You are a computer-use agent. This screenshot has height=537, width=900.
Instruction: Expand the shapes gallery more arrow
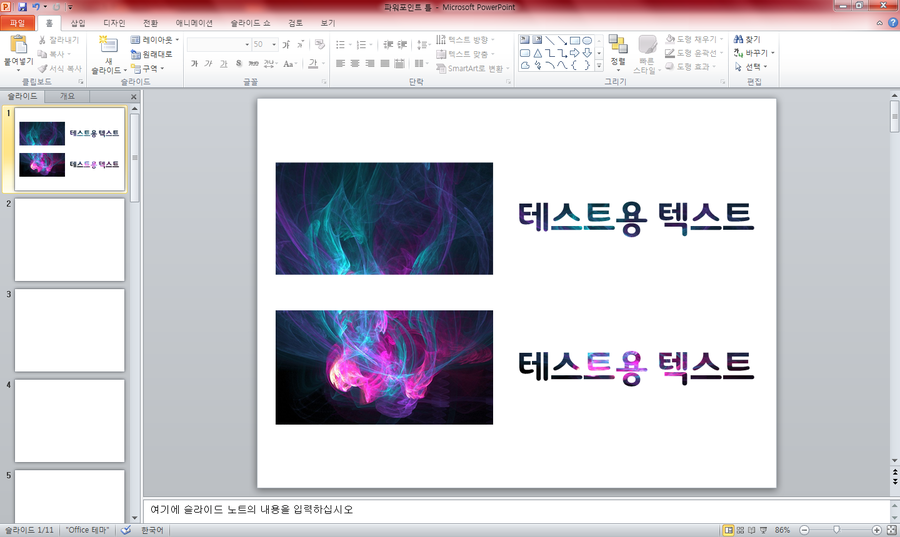click(599, 66)
